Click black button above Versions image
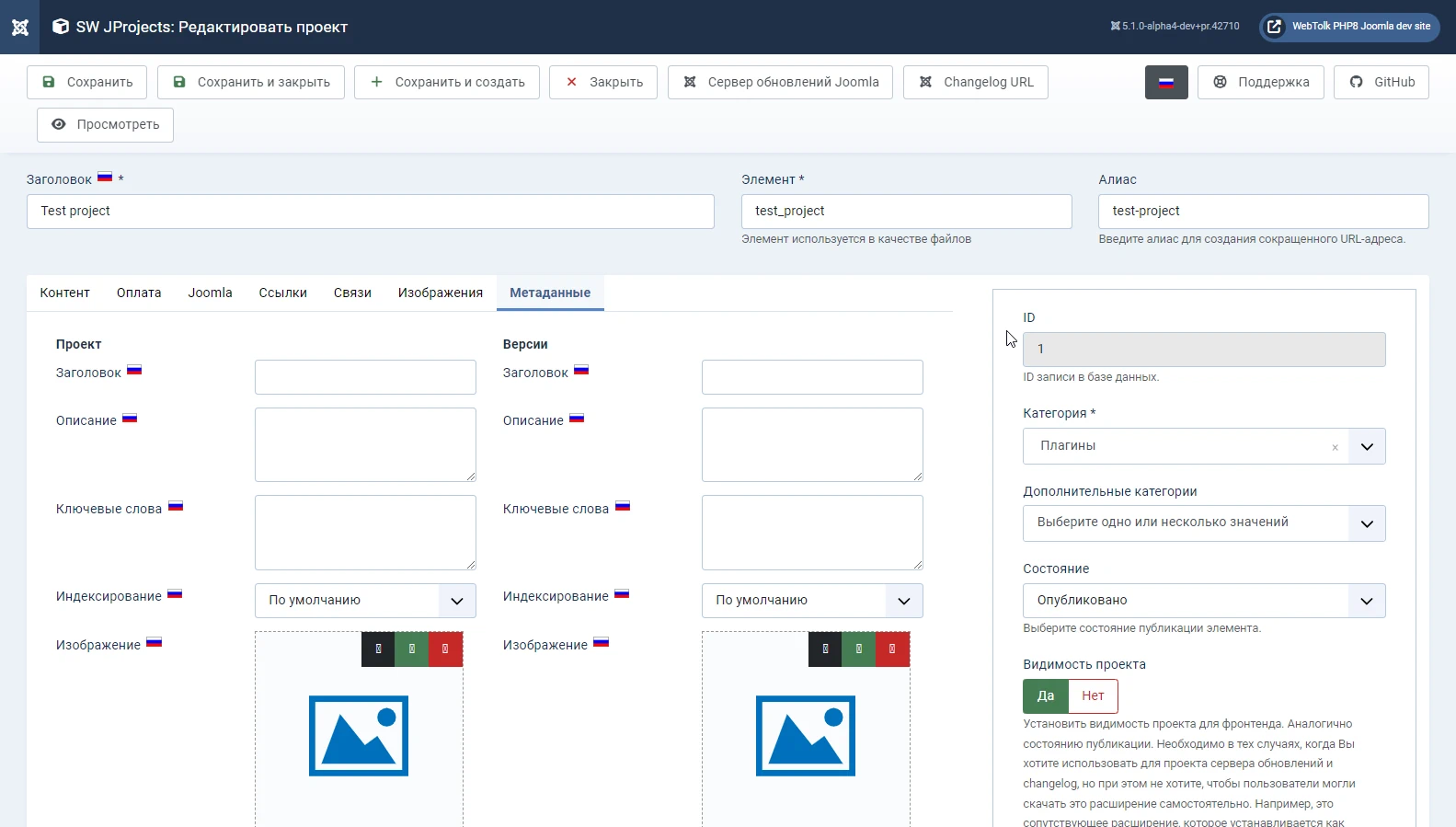Image resolution: width=1456 pixels, height=827 pixels. 825,649
